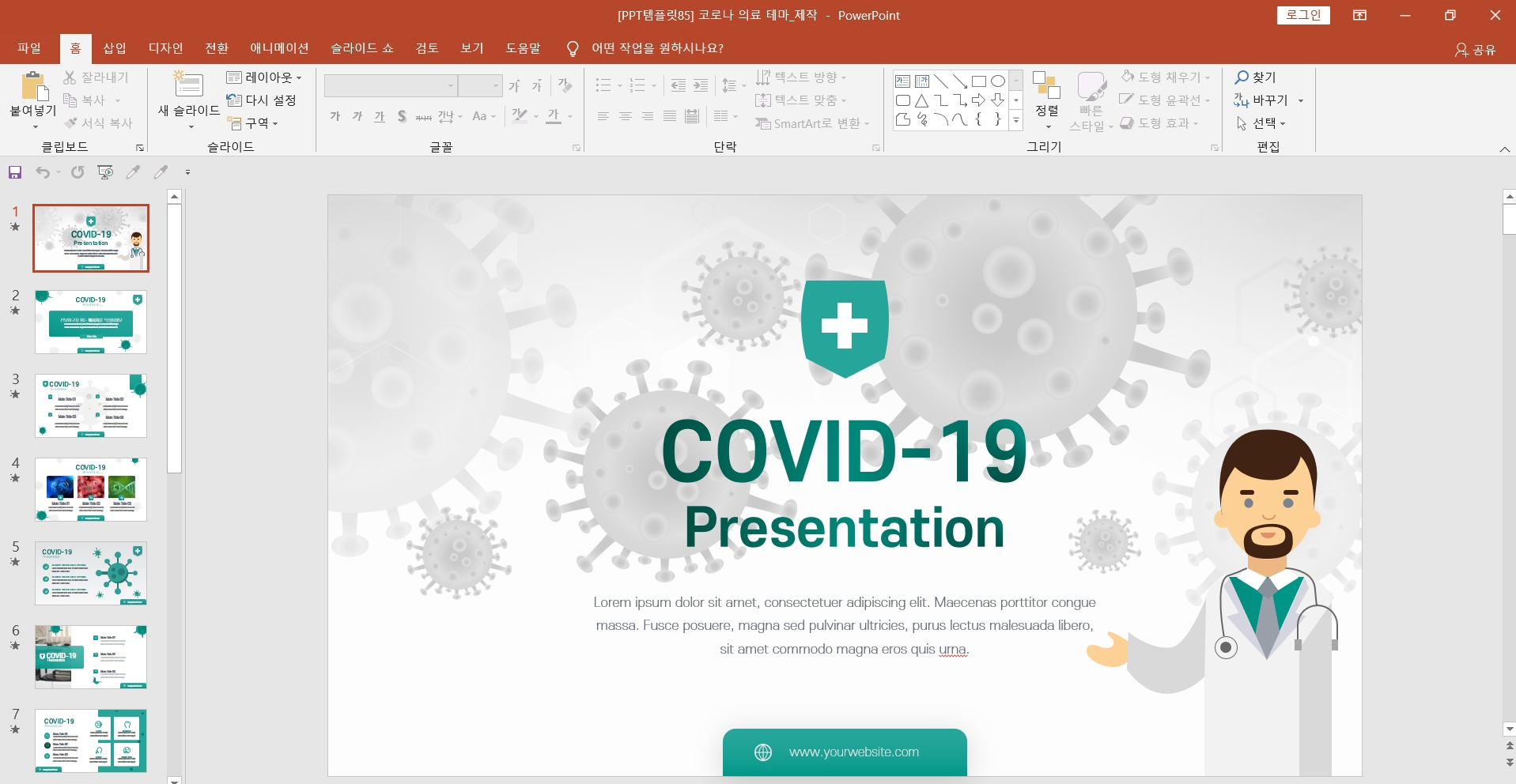
Task: Select the rectangle shape in gallery
Action: (979, 81)
